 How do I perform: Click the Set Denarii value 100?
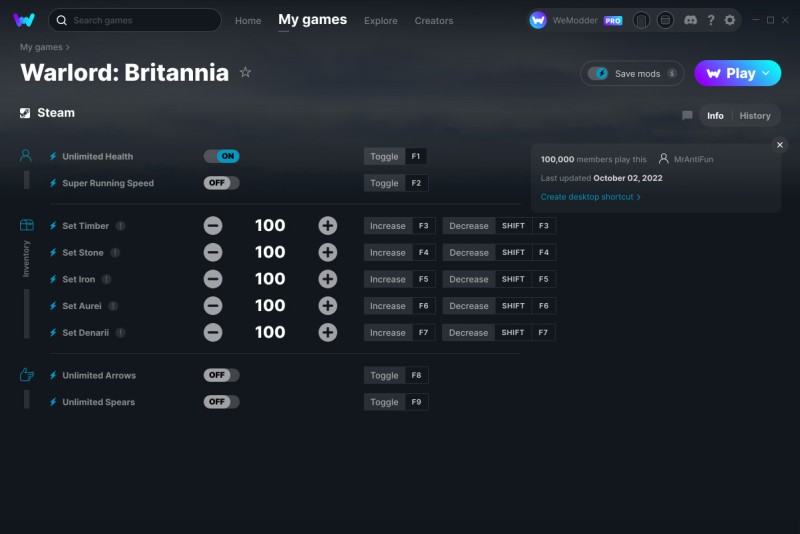(x=270, y=333)
